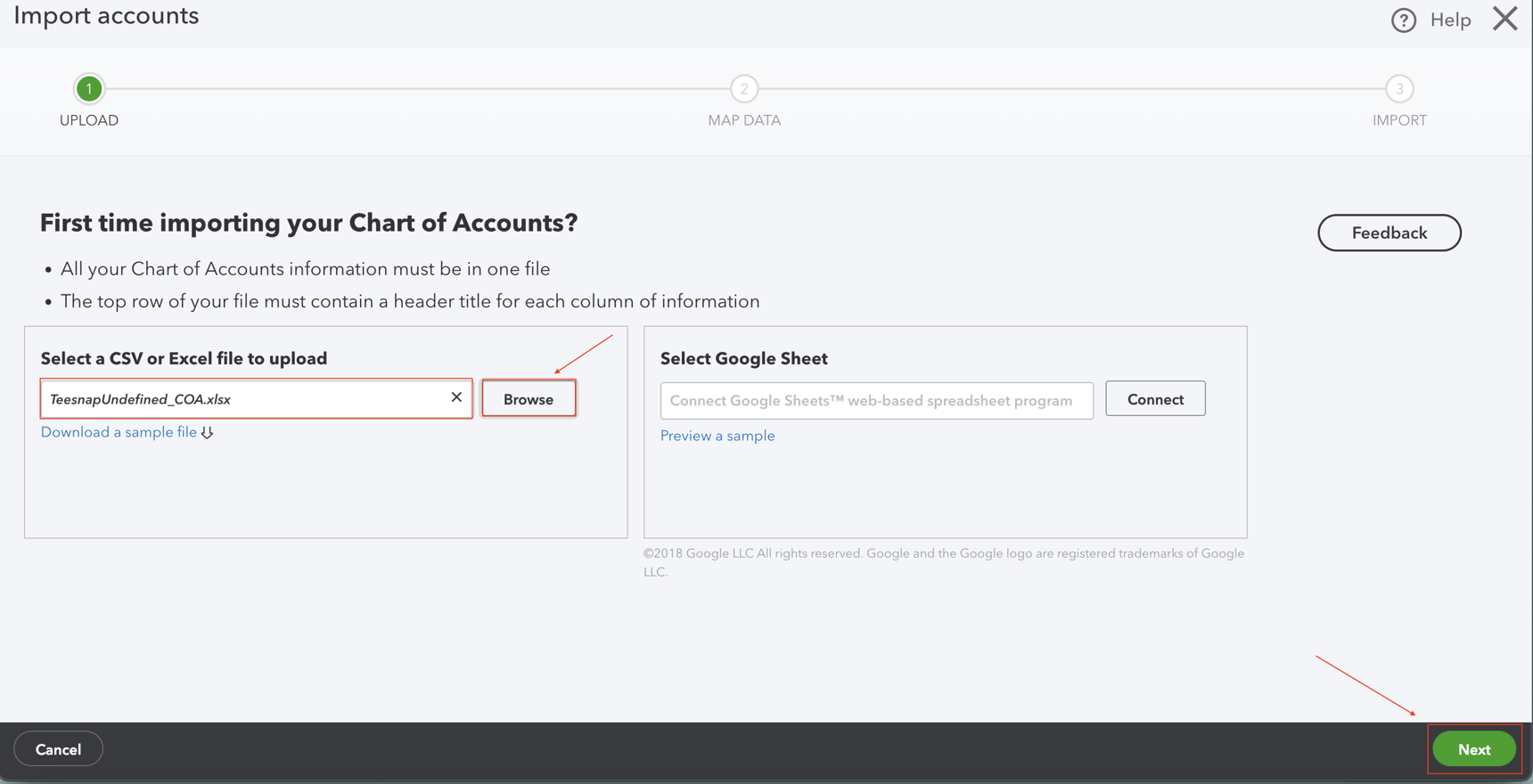The height and width of the screenshot is (784, 1533).
Task: Clear the selected TeesnapUndefined_COA.xlsx file
Action: tap(456, 397)
